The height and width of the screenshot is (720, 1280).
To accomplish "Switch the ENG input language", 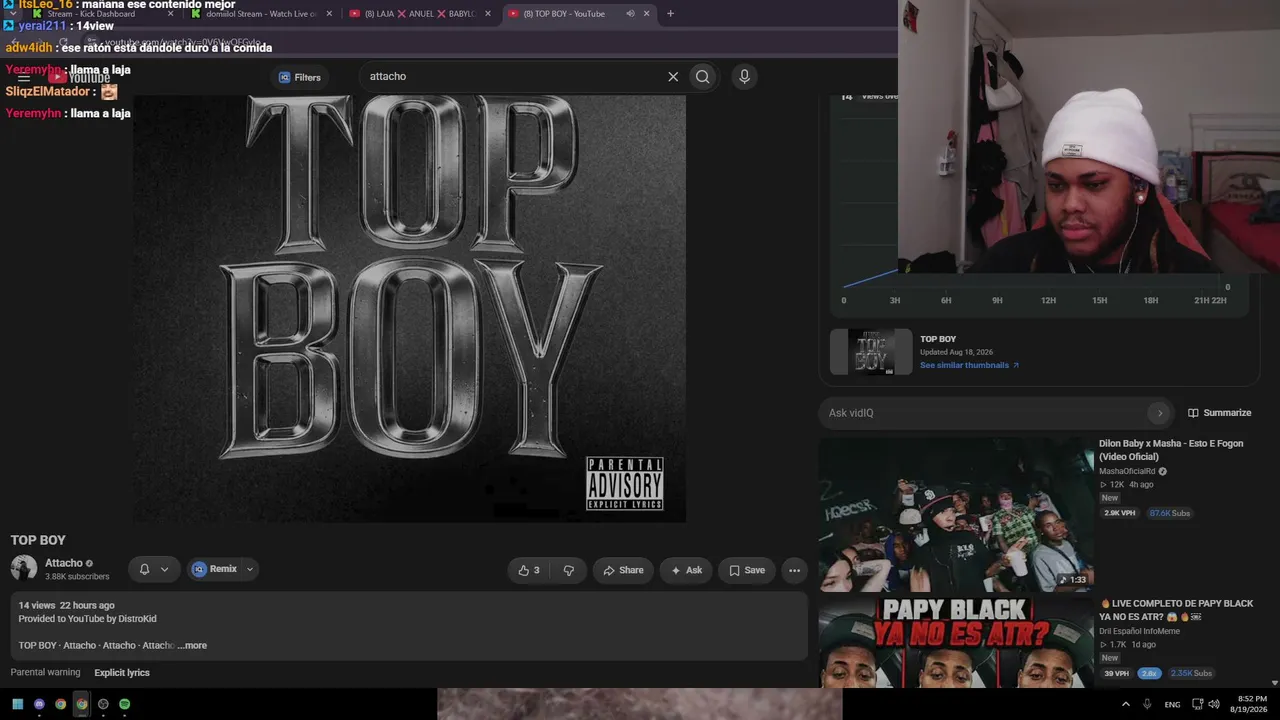I will pos(1172,704).
